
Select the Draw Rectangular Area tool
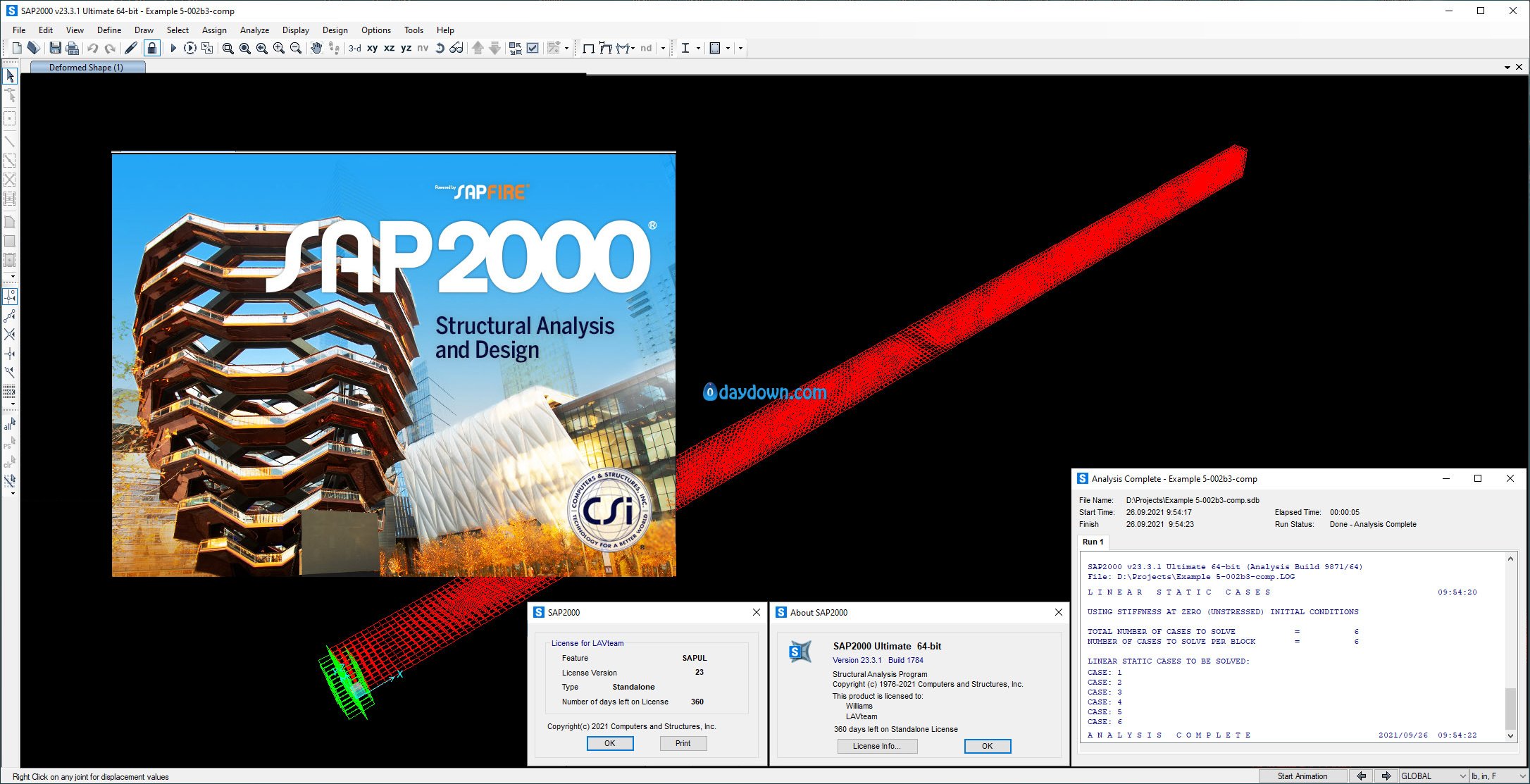pos(10,241)
